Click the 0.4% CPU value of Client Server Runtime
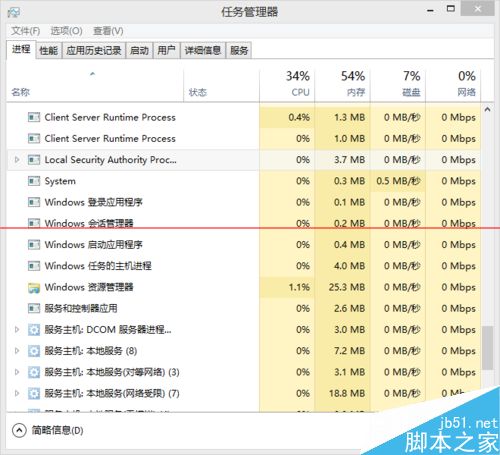This screenshot has width=500, height=455. pos(299,117)
